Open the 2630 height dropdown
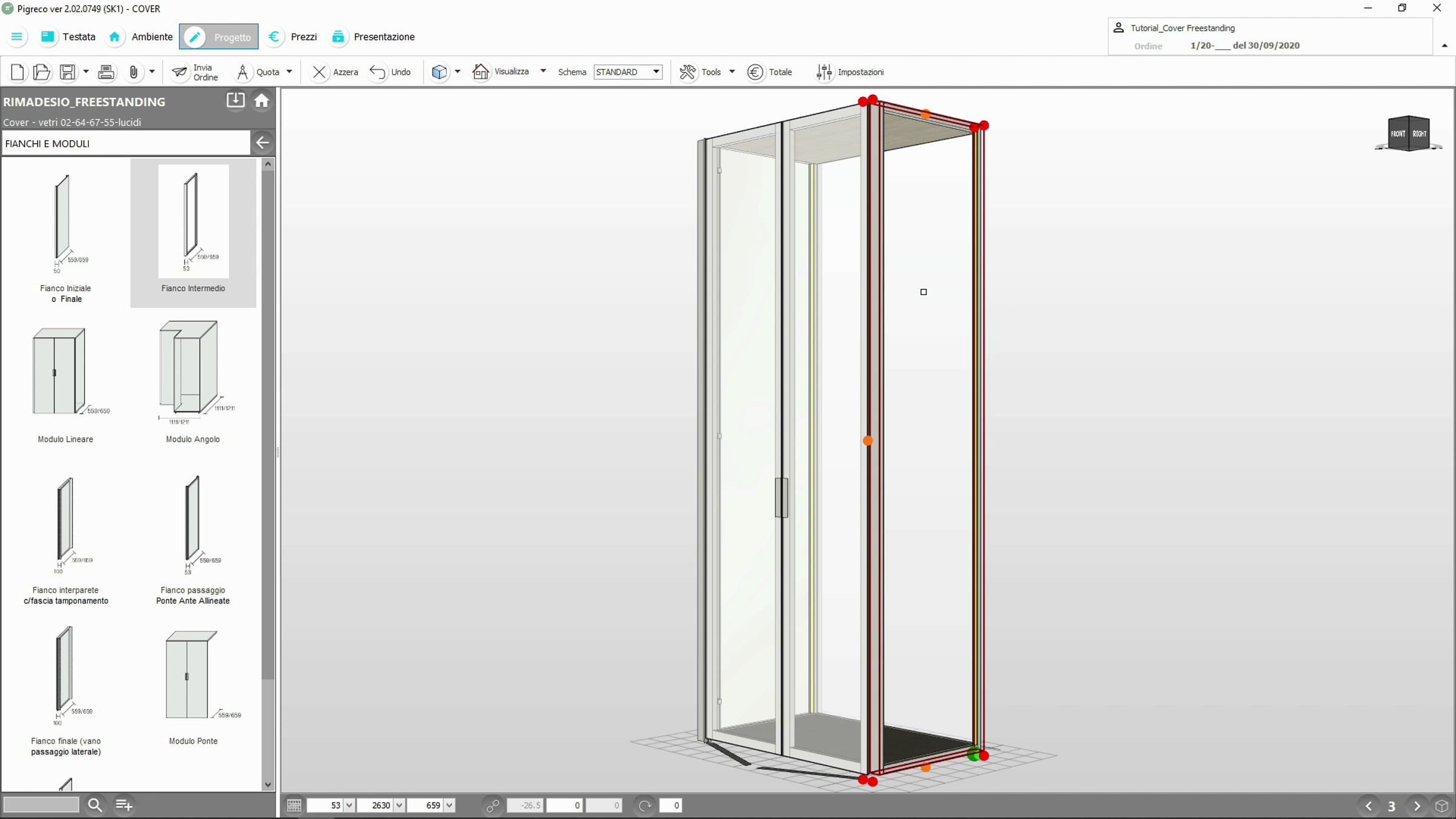The height and width of the screenshot is (819, 1456). click(x=399, y=806)
